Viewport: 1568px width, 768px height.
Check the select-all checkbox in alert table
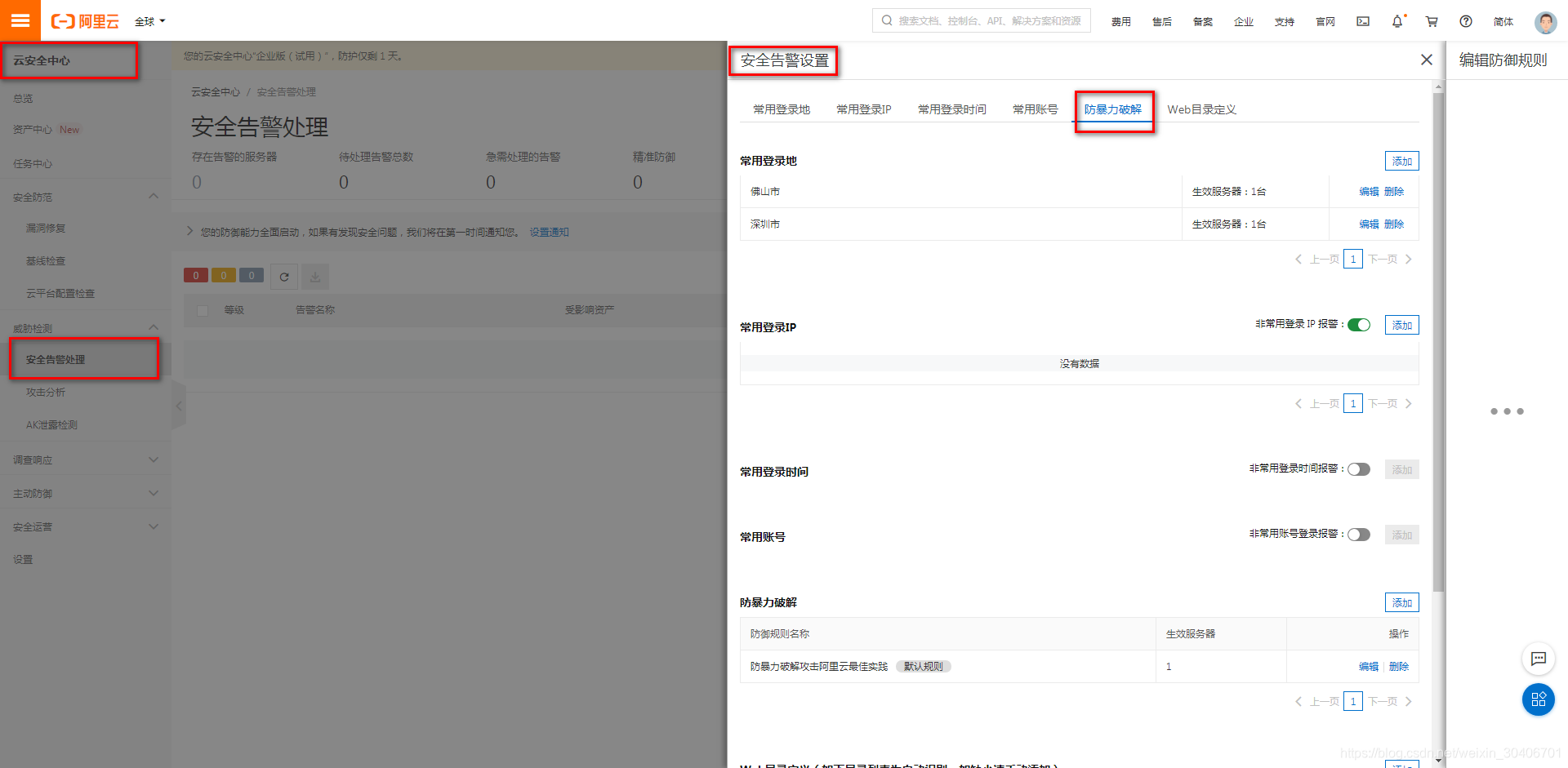pyautogui.click(x=203, y=311)
